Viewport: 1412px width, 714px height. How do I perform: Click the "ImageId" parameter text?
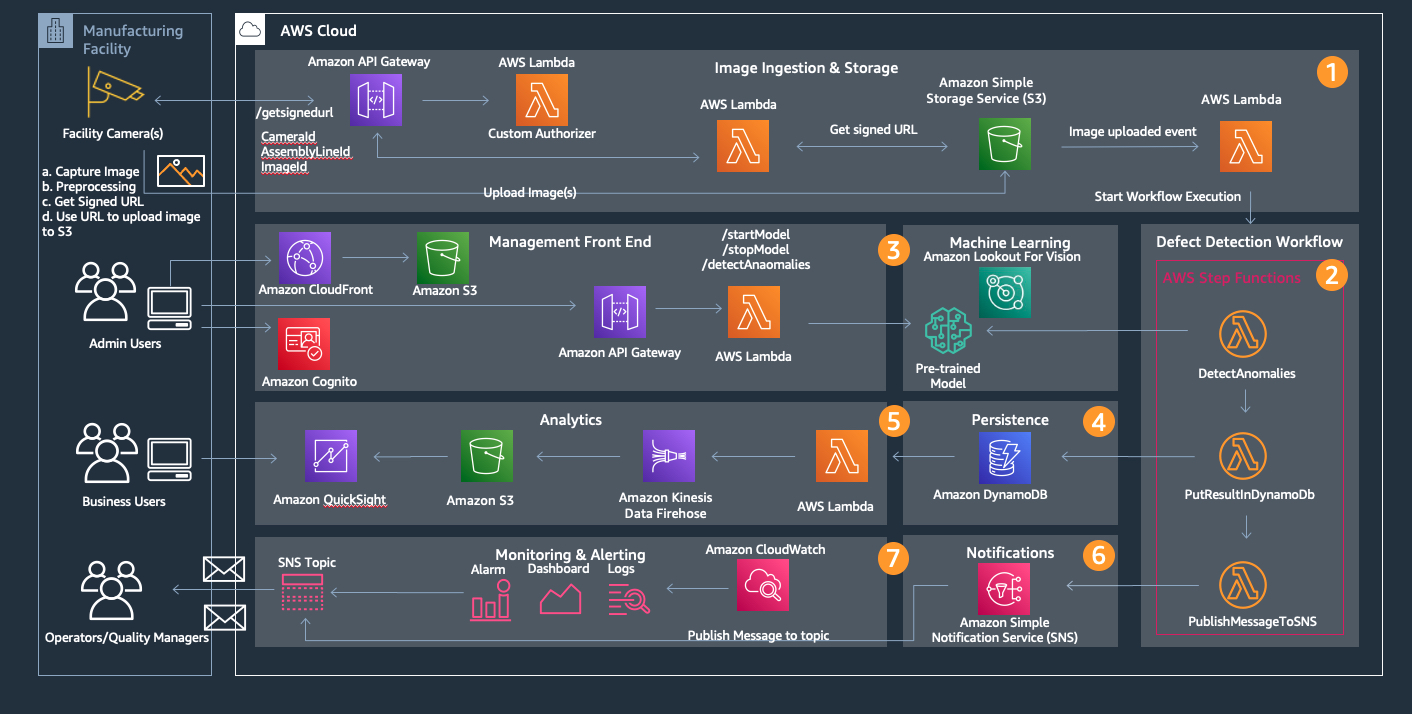pyautogui.click(x=284, y=168)
